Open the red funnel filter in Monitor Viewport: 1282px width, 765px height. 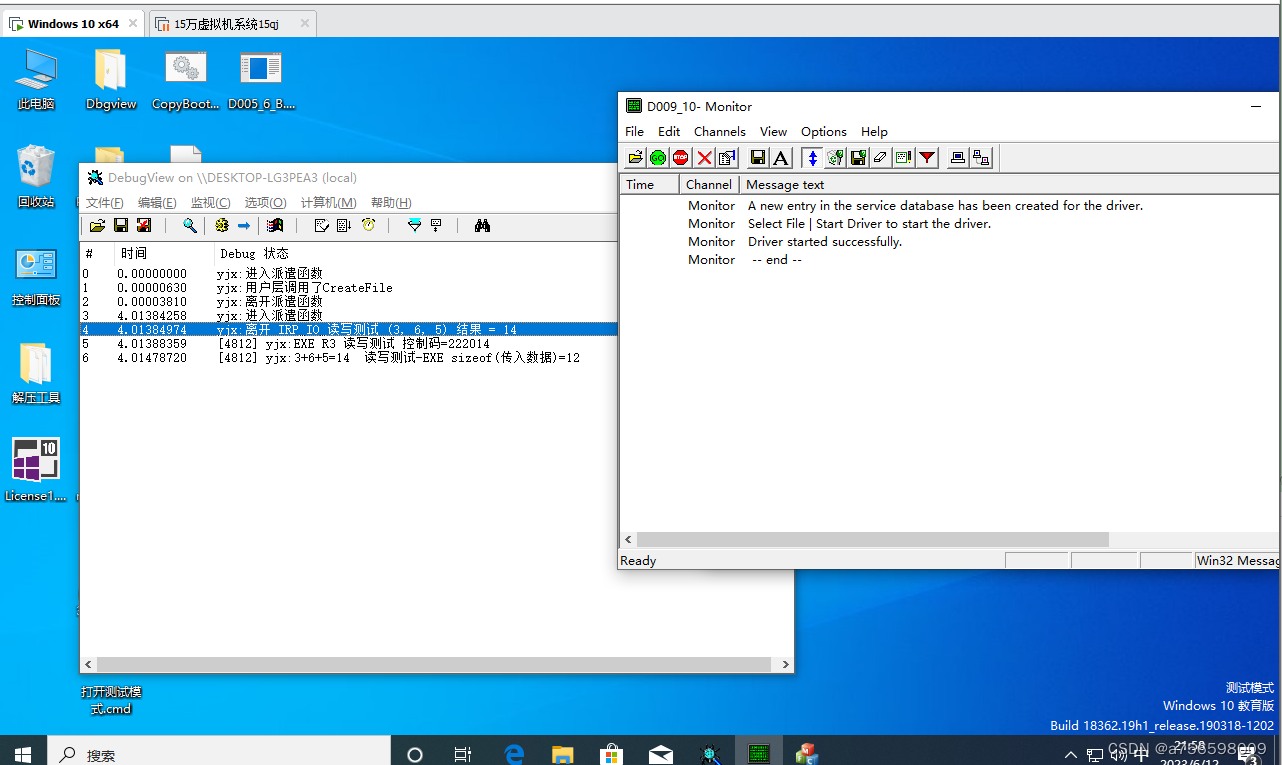click(927, 157)
